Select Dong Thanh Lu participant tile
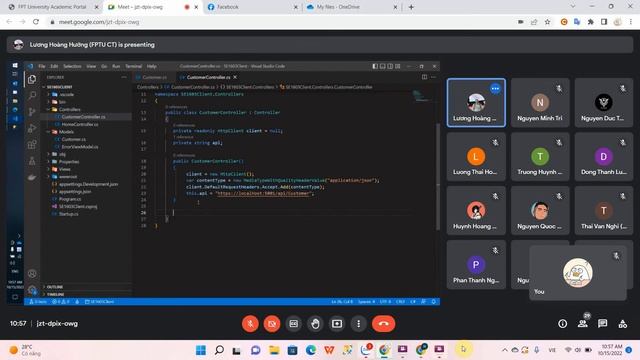 (x=604, y=156)
